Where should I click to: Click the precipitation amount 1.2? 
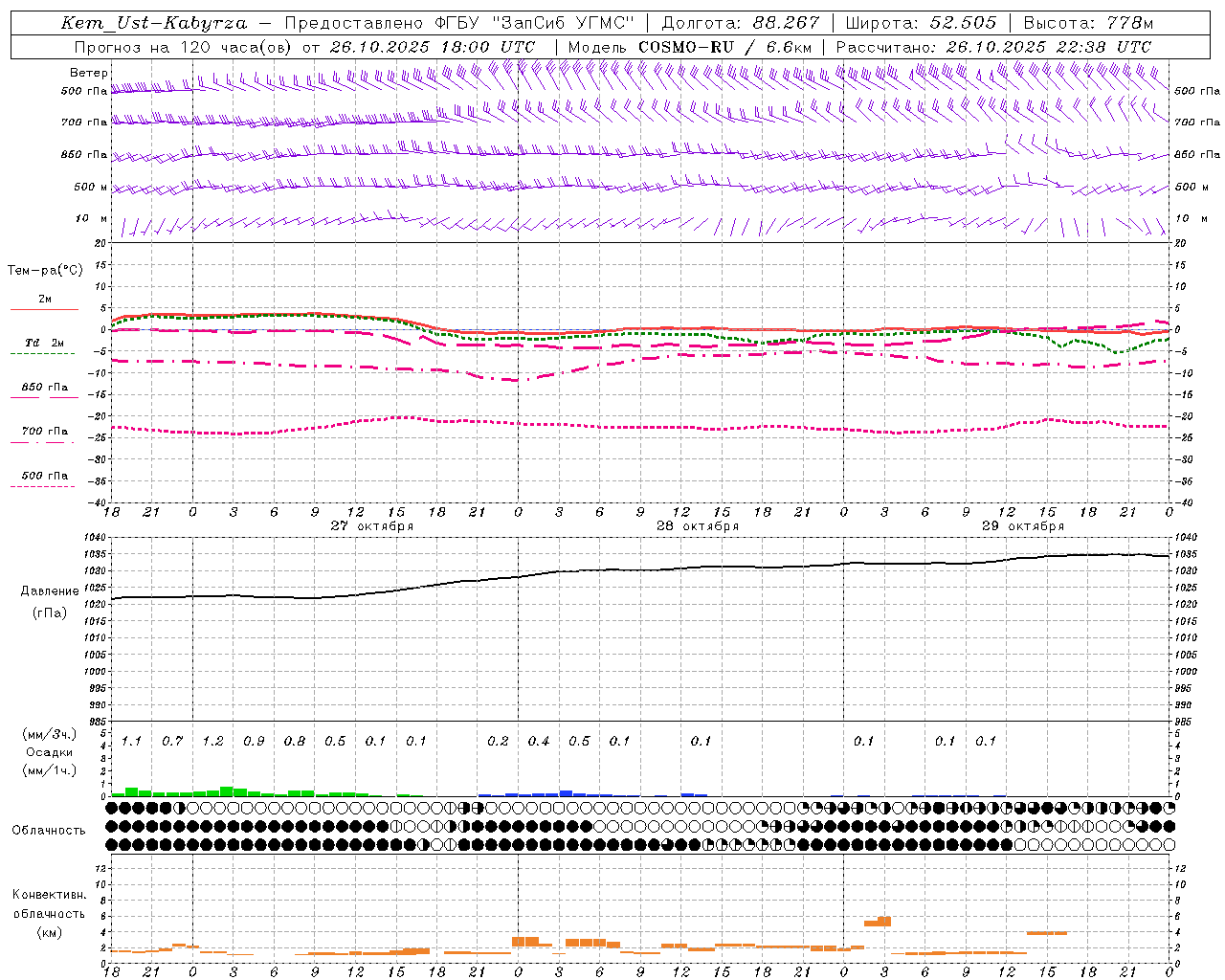(212, 742)
